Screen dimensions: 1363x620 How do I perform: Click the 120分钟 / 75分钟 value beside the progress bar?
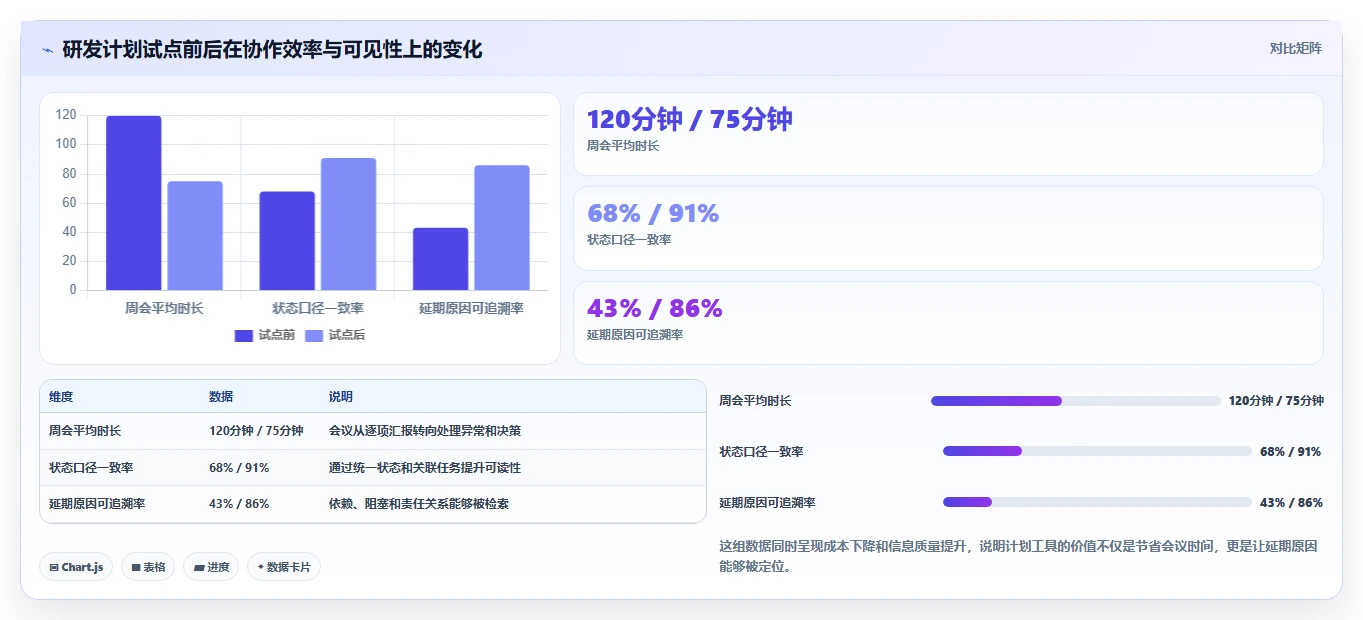coord(1276,401)
